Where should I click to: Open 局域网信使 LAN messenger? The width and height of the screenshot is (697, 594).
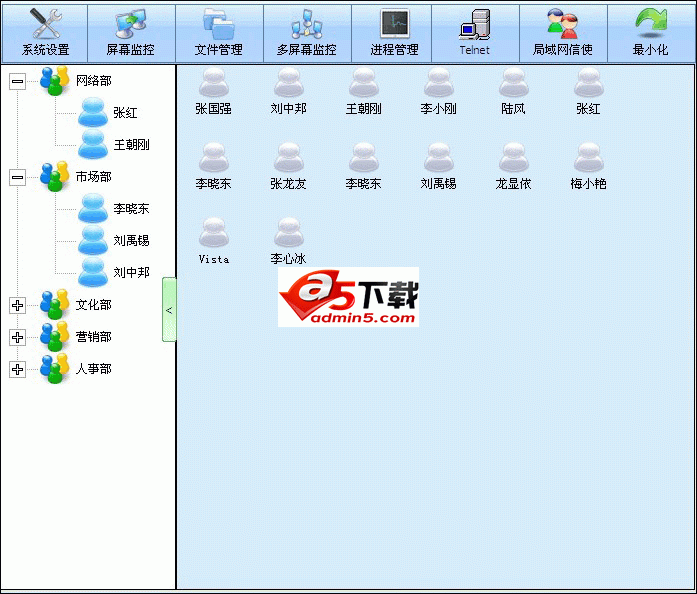pyautogui.click(x=563, y=33)
